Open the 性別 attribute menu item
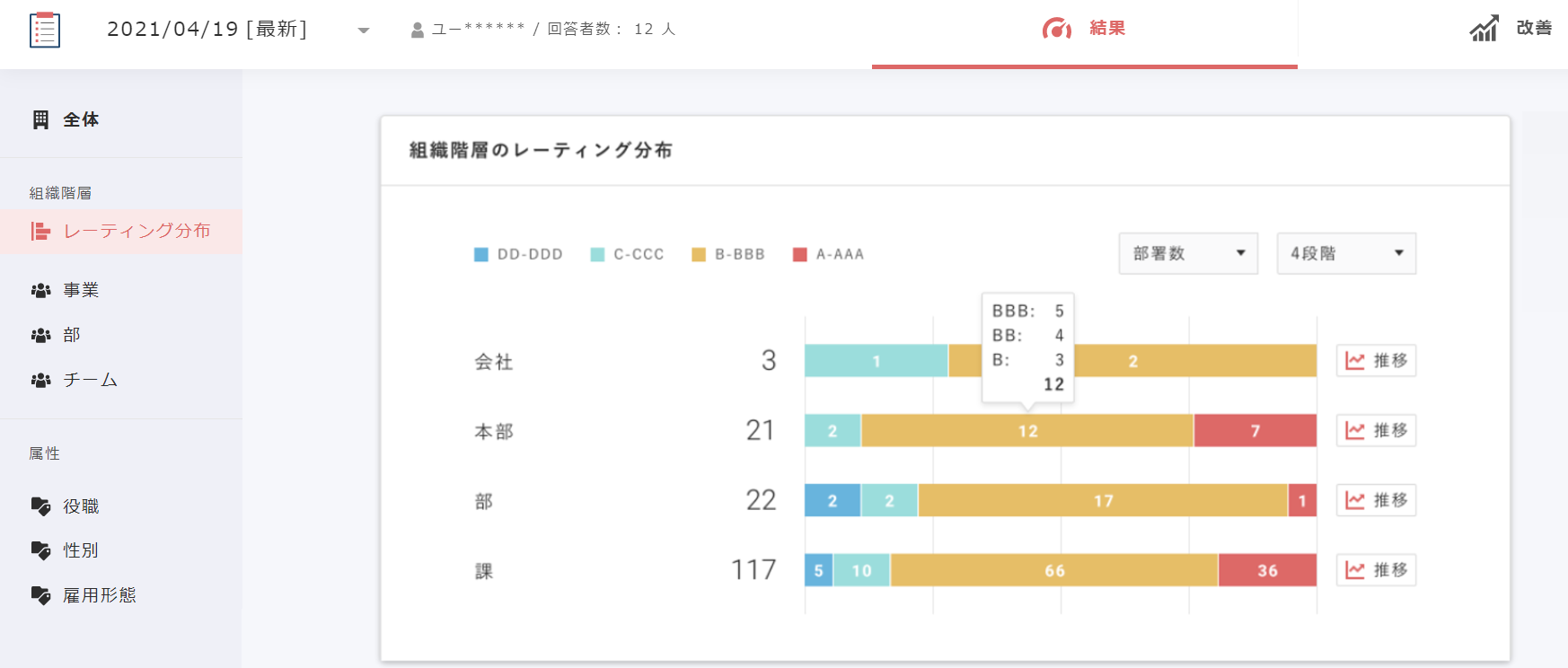Screen dimensions: 1568x668 (x=81, y=550)
